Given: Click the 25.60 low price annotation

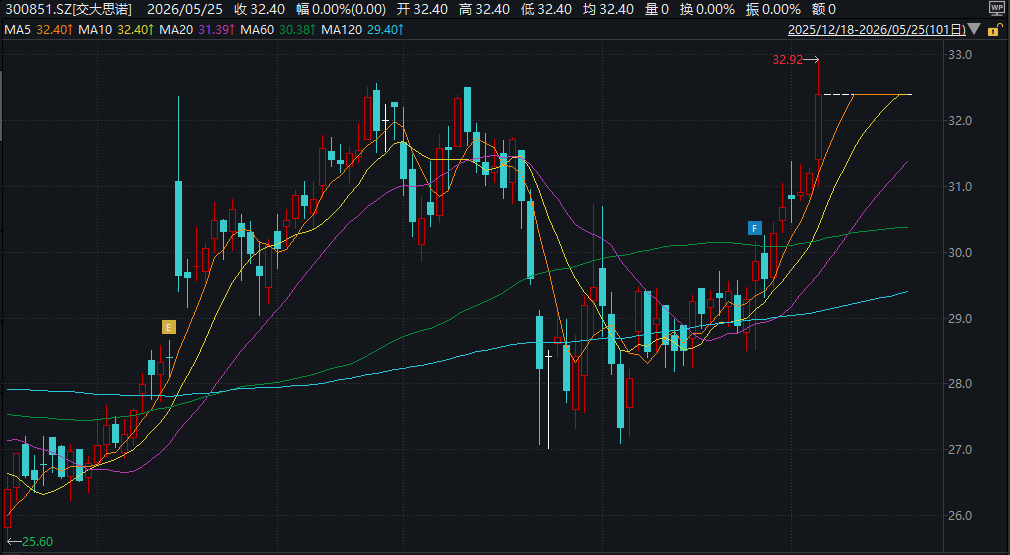Looking at the screenshot, I should pyautogui.click(x=37, y=541).
